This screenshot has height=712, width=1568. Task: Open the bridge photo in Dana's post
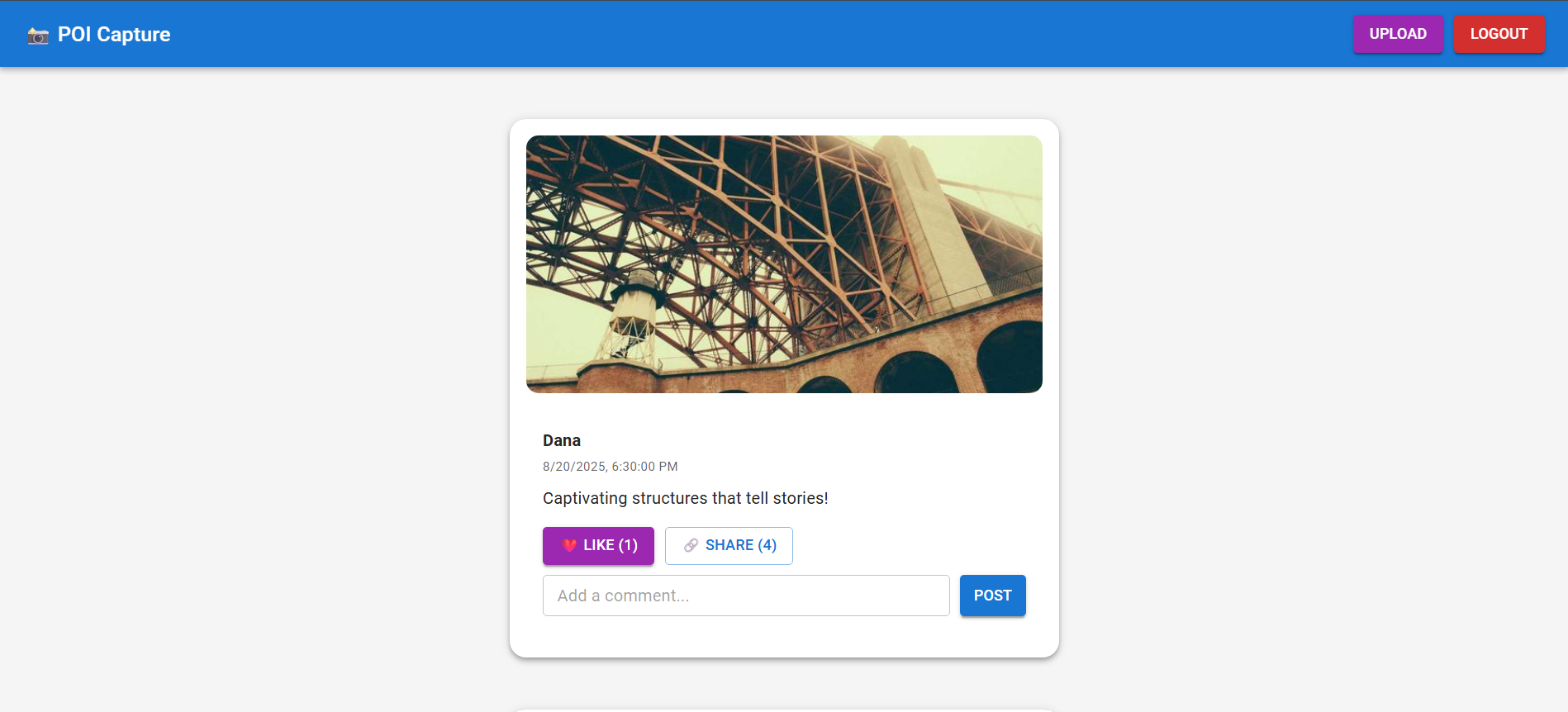point(784,263)
